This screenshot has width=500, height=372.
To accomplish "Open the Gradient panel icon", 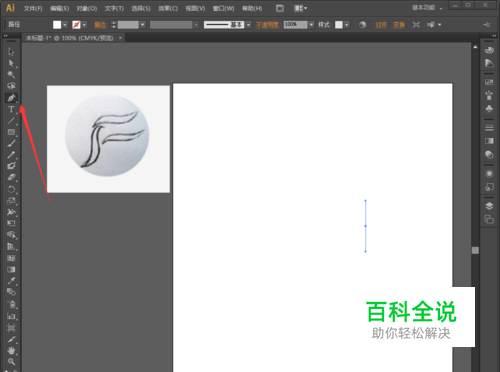I will coord(489,141).
